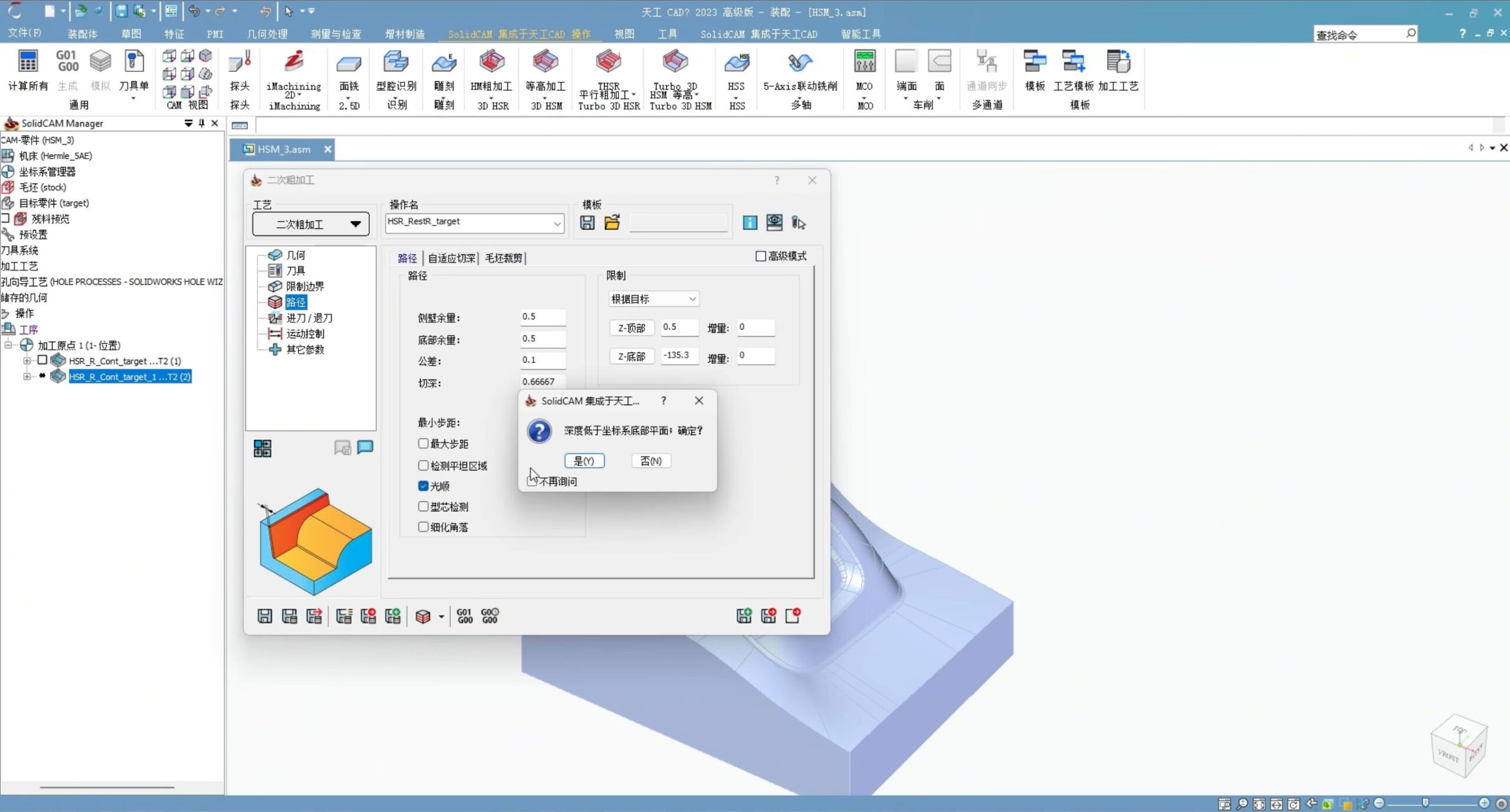Click the parameter grid icon below tree
The width and height of the screenshot is (1510, 812).
point(262,449)
